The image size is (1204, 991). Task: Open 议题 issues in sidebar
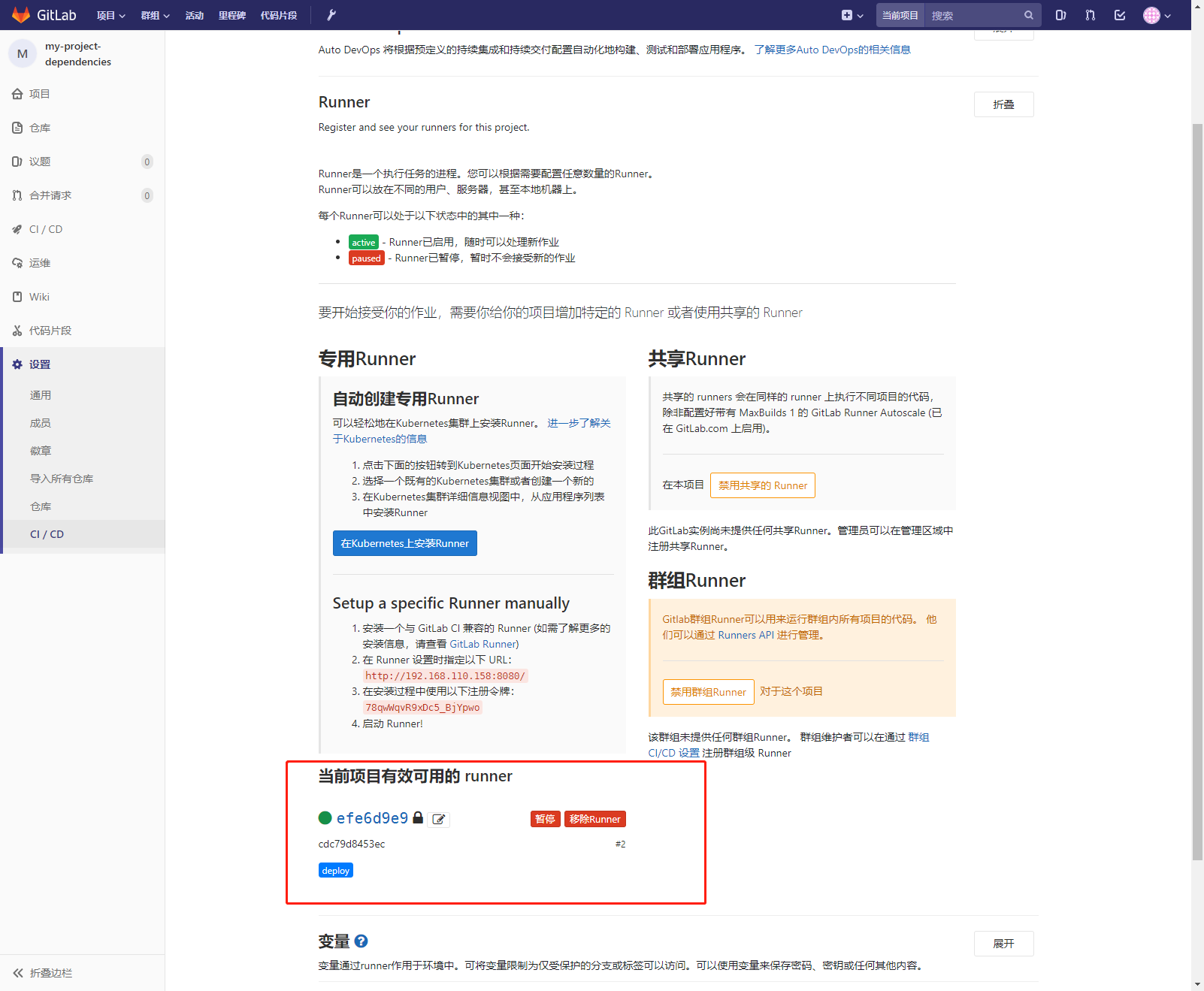coord(39,162)
